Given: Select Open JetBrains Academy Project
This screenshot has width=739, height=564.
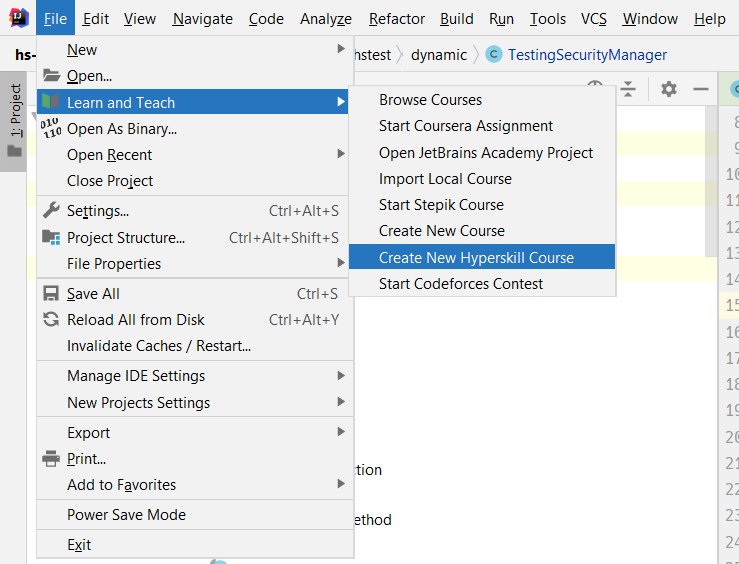Looking at the screenshot, I should [482, 152].
